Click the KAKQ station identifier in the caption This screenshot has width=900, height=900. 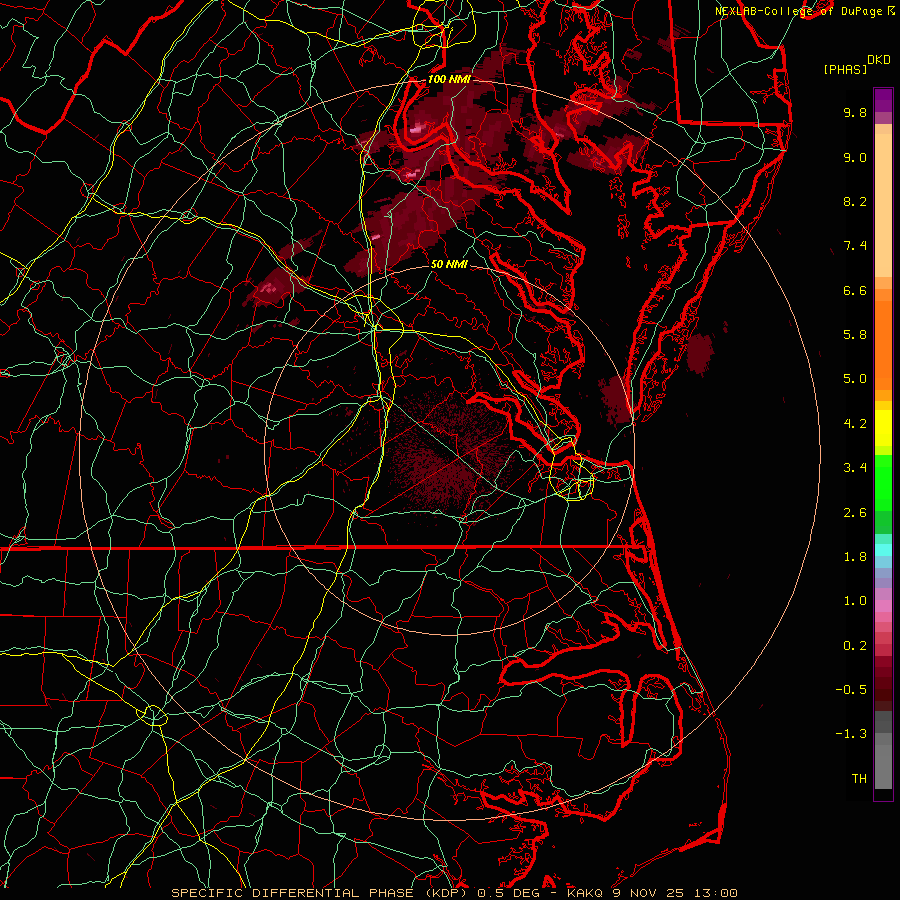coord(584,893)
